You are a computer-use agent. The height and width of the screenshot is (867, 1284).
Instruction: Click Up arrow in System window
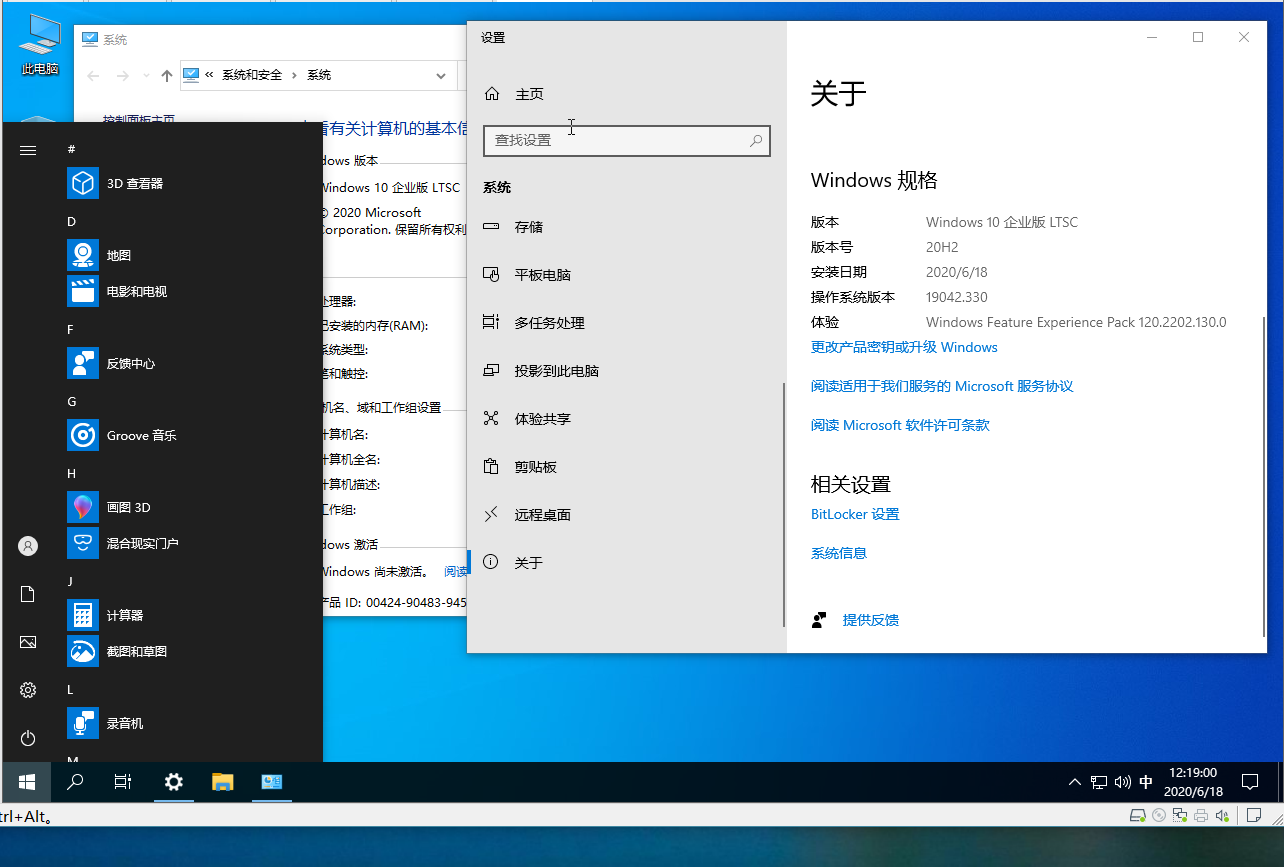coord(167,76)
